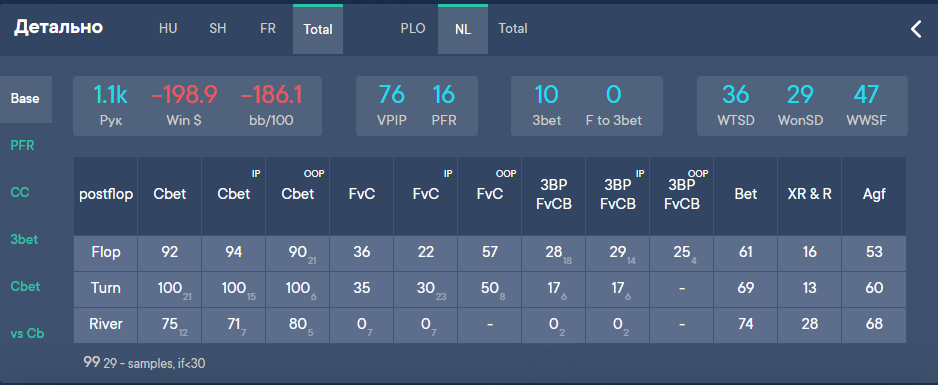Open the vs Cb sidebar section
Image resolution: width=938 pixels, height=385 pixels.
click(27, 334)
